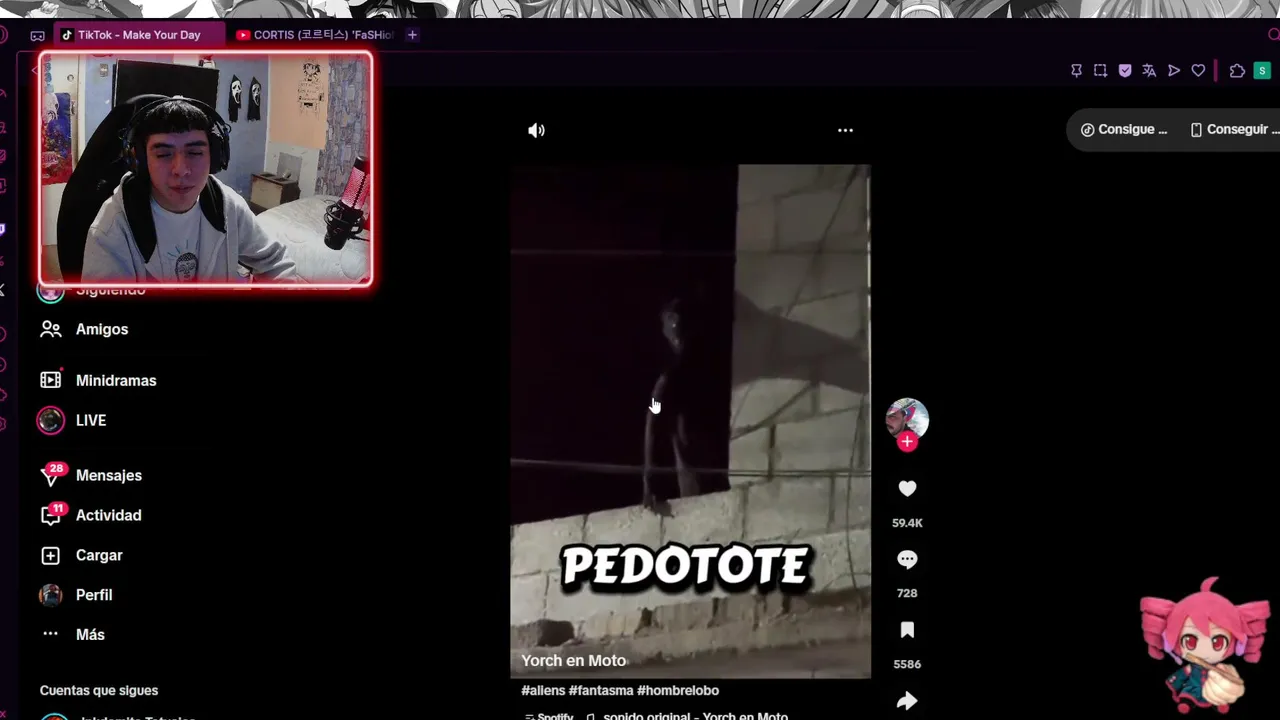
Task: Click the Conseguir app button
Action: click(1234, 129)
